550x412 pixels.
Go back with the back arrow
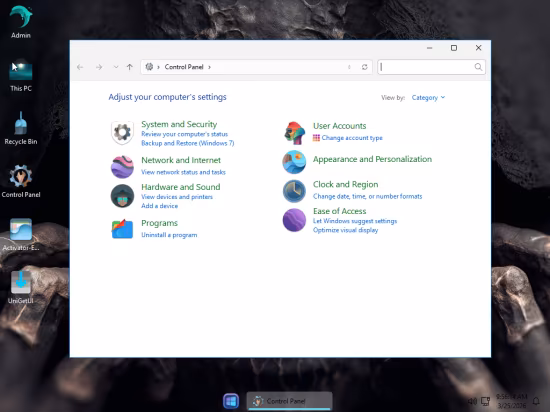tap(80, 67)
